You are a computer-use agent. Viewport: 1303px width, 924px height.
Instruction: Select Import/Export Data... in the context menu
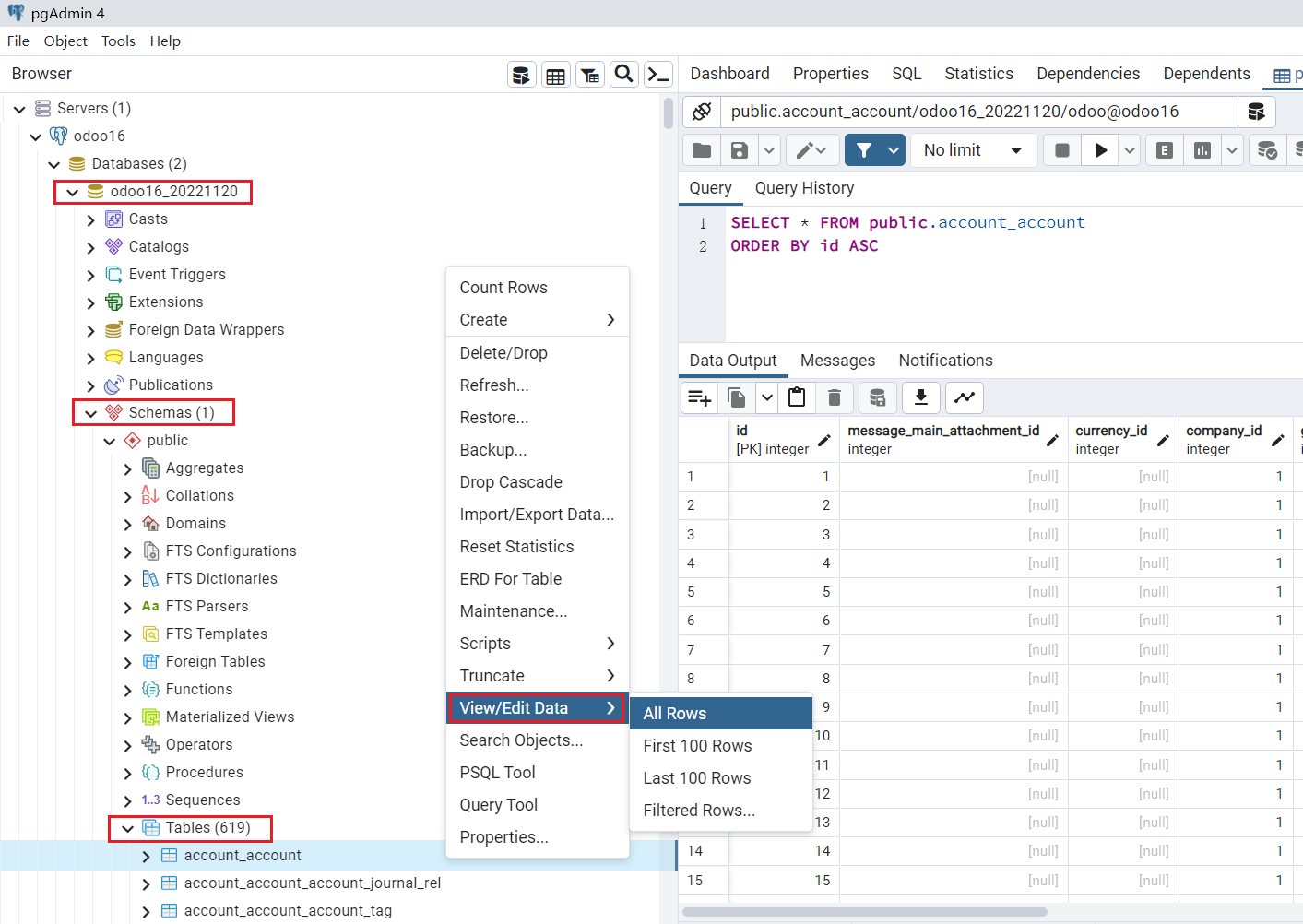click(538, 515)
